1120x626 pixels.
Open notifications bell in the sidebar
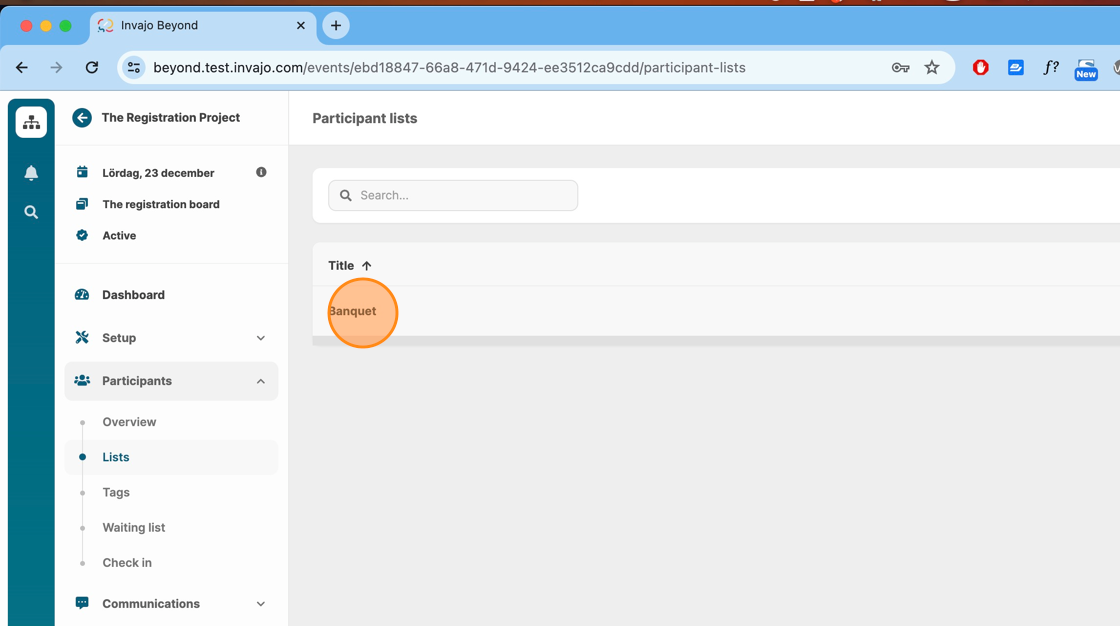pyautogui.click(x=31, y=173)
